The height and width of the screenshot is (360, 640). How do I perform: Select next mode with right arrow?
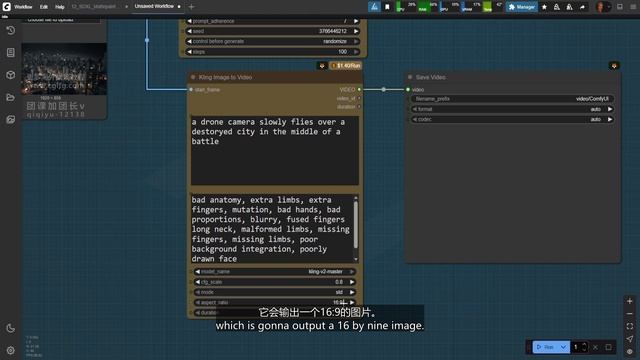click(x=352, y=292)
